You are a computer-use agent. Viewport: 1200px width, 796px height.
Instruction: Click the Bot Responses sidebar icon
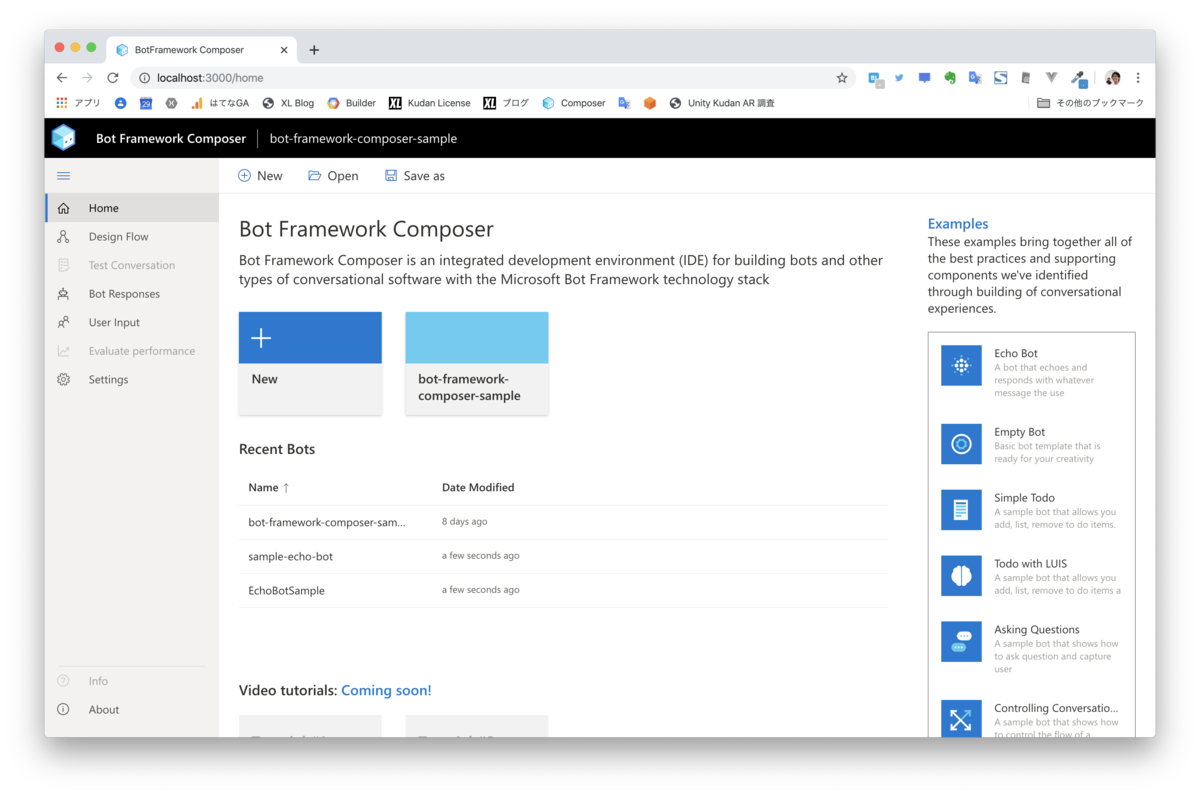[63, 294]
